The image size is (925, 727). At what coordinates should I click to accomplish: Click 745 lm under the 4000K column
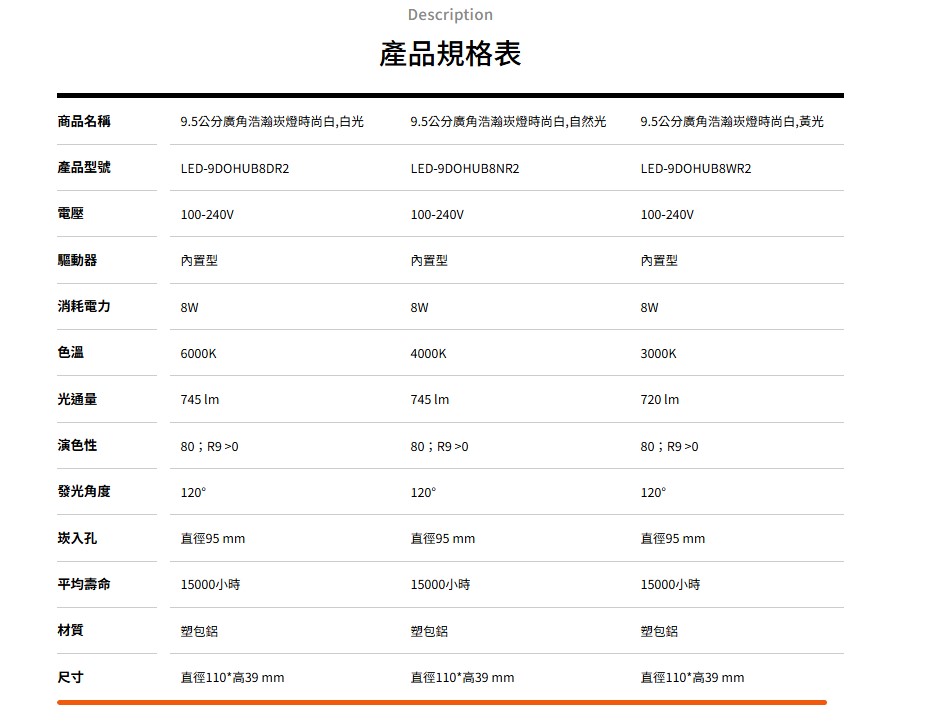[x=429, y=399]
